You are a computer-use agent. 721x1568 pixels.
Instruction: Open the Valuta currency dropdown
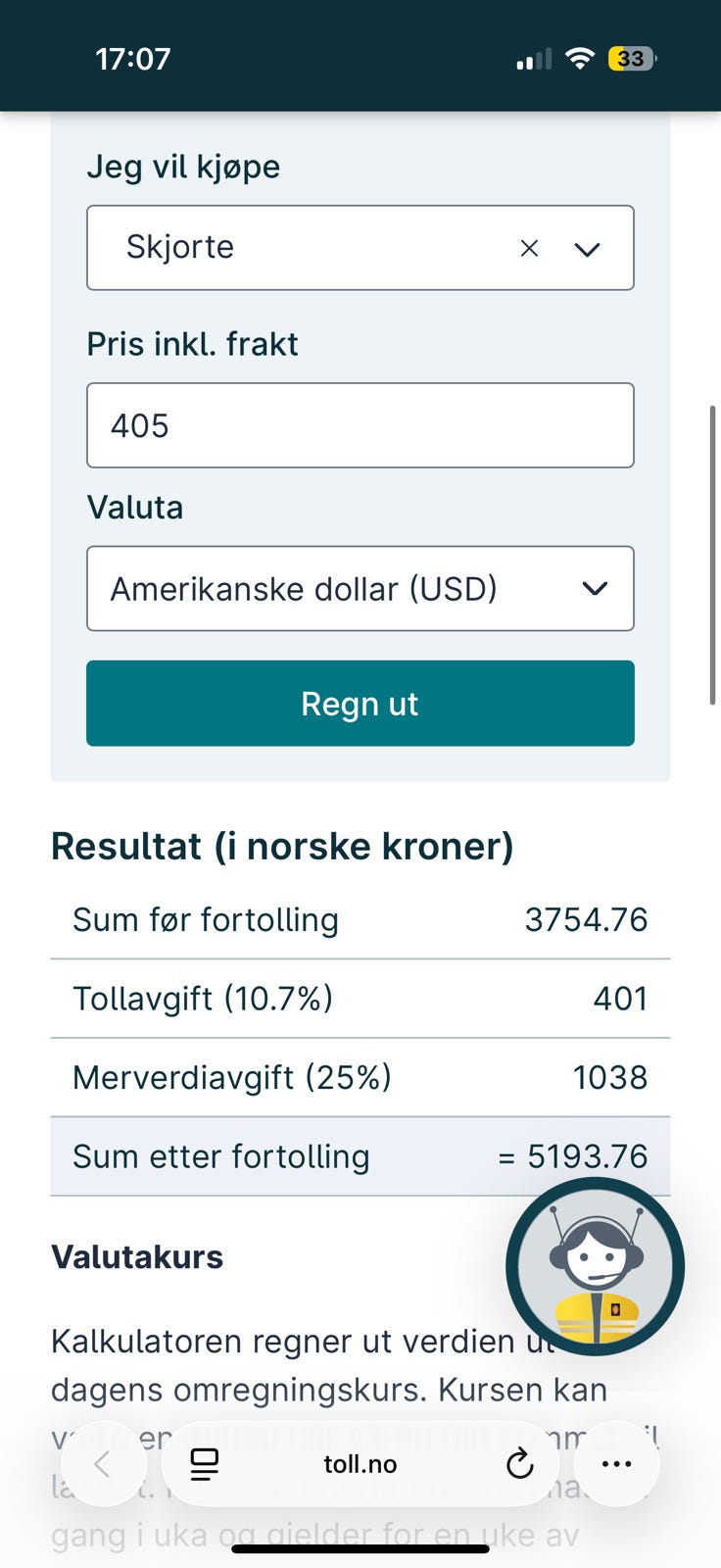pyautogui.click(x=360, y=588)
